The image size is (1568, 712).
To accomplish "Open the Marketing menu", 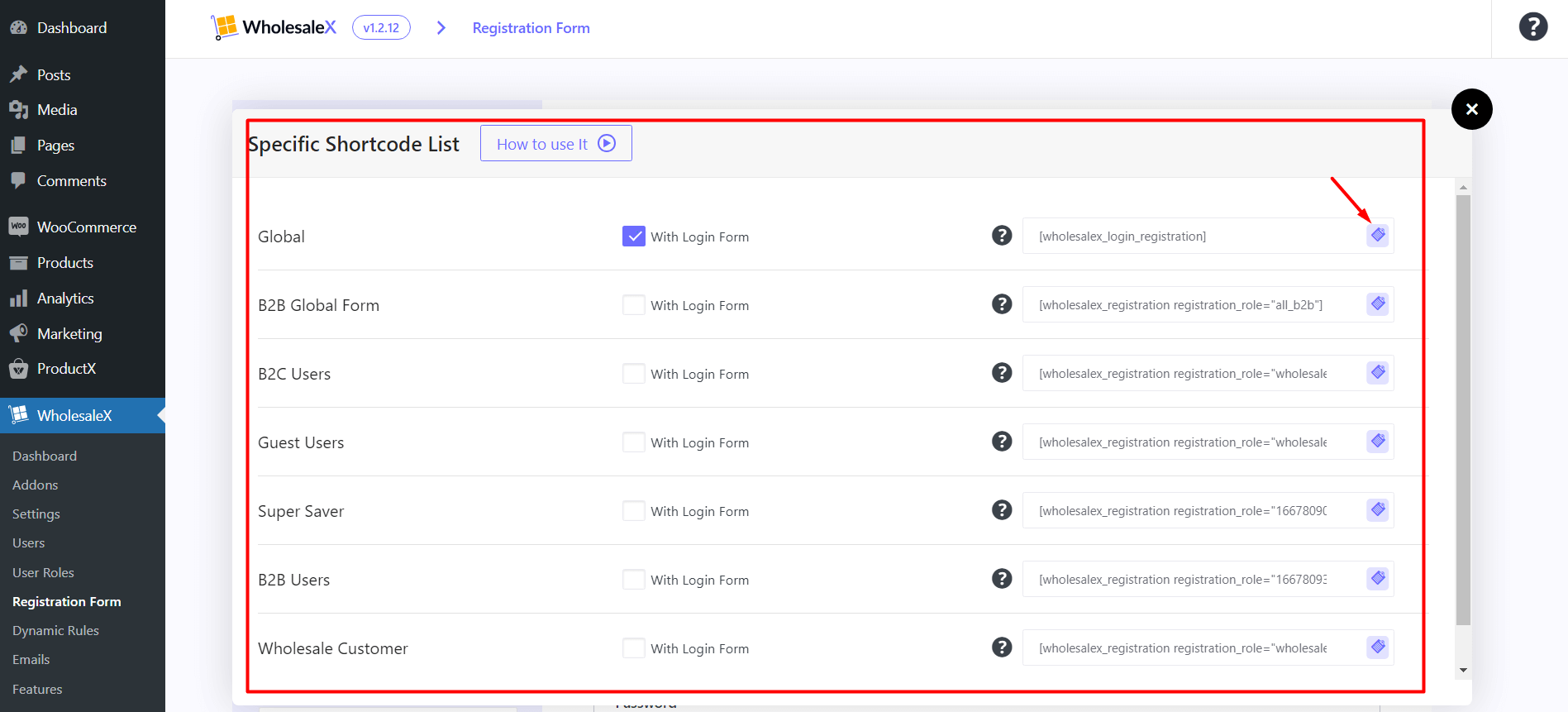I will click(83, 333).
